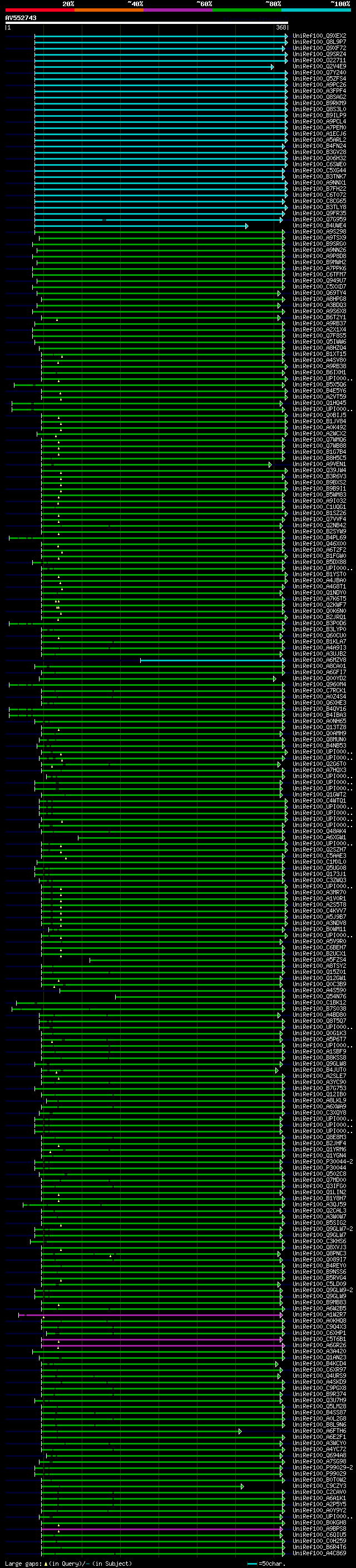The height and width of the screenshot is (1568, 356).
Task: Open hit UniRef100_Q9XEX2
Action: point(319,37)
